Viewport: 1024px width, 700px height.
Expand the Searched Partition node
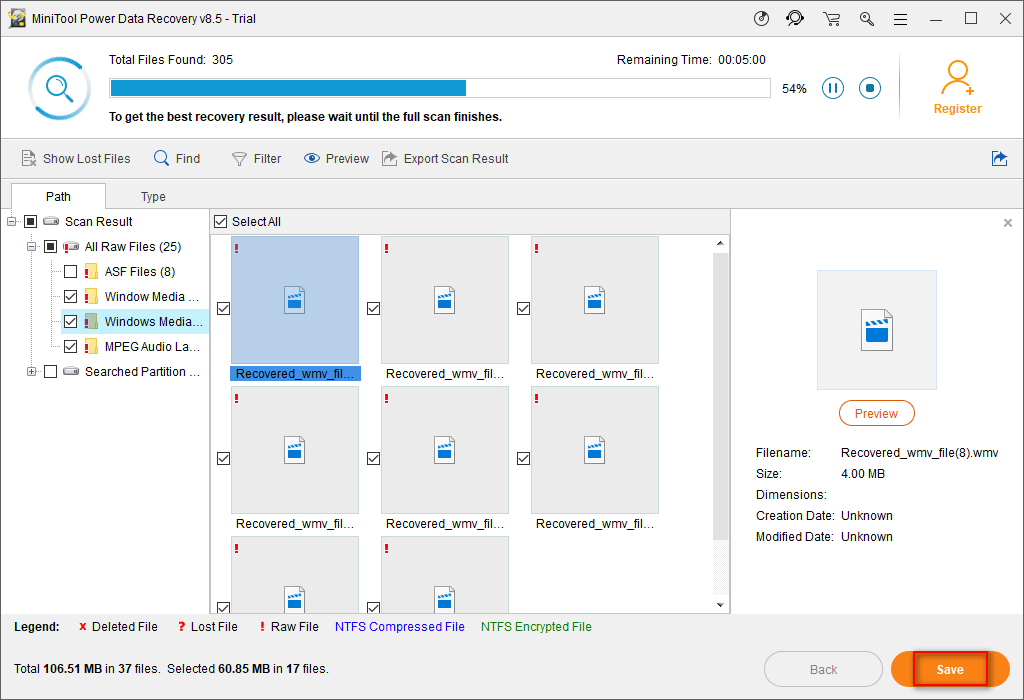pos(31,372)
